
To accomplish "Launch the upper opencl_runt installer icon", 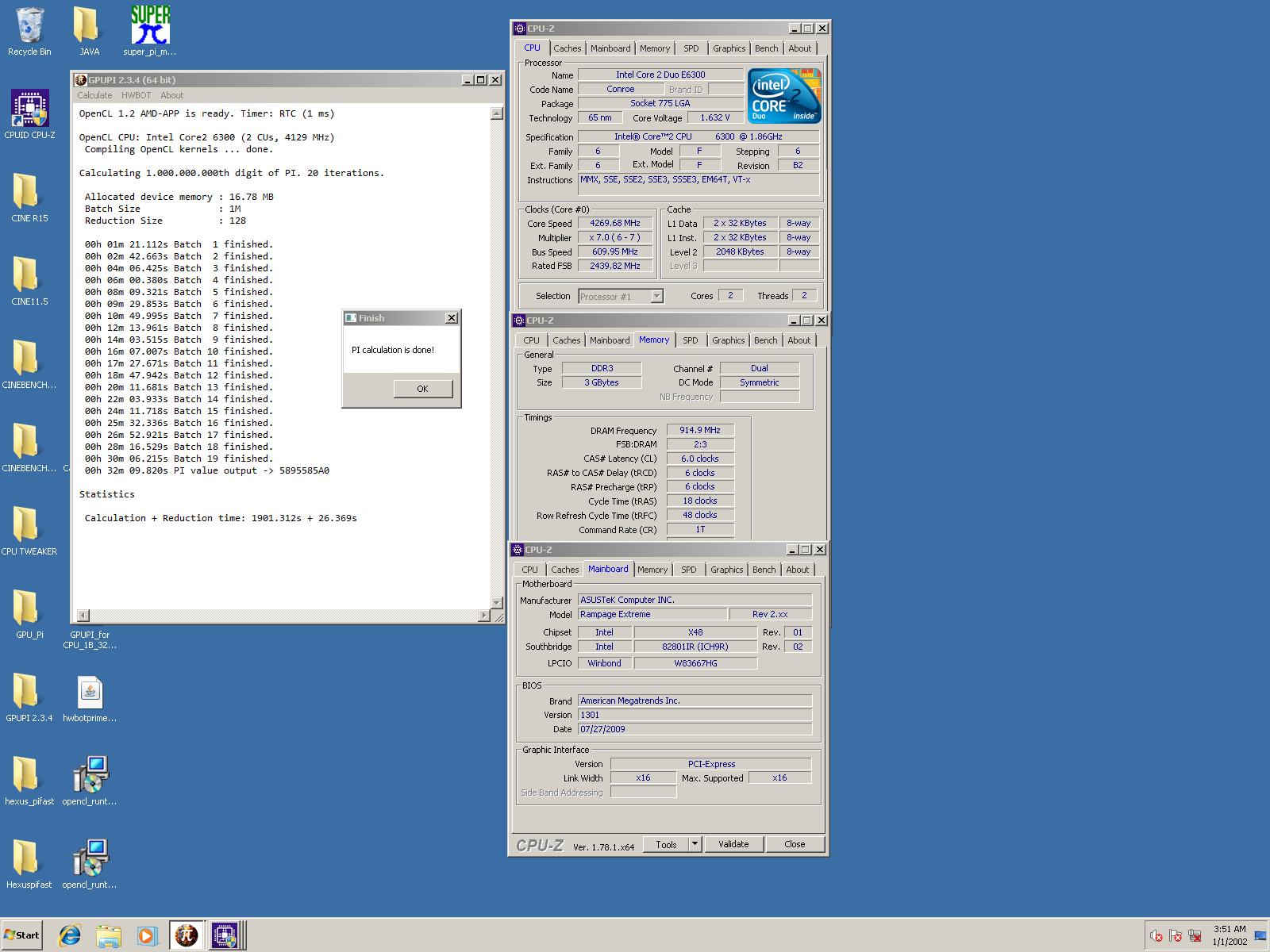I will pos(89,781).
